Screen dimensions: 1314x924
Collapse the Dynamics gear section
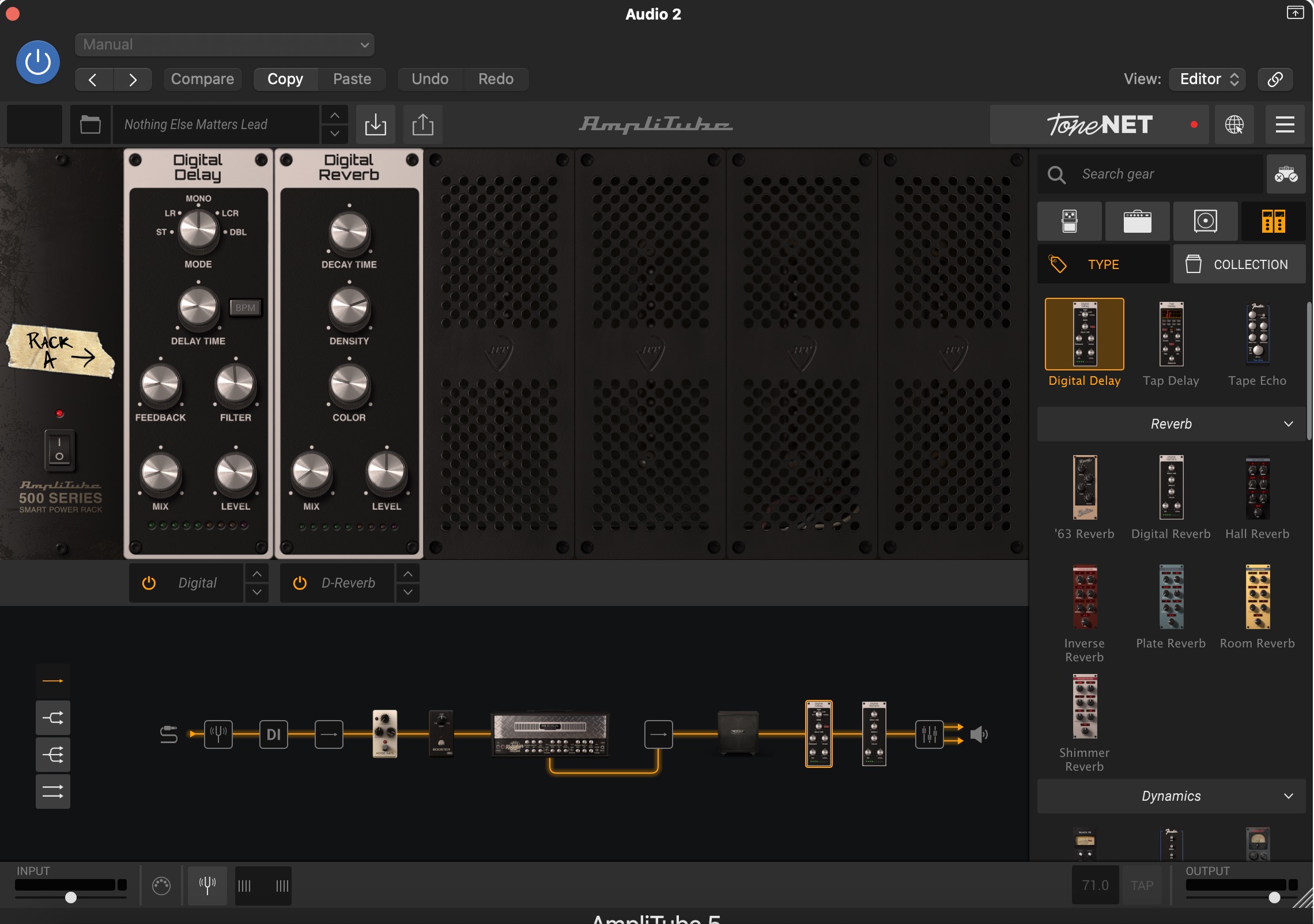pos(1171,796)
